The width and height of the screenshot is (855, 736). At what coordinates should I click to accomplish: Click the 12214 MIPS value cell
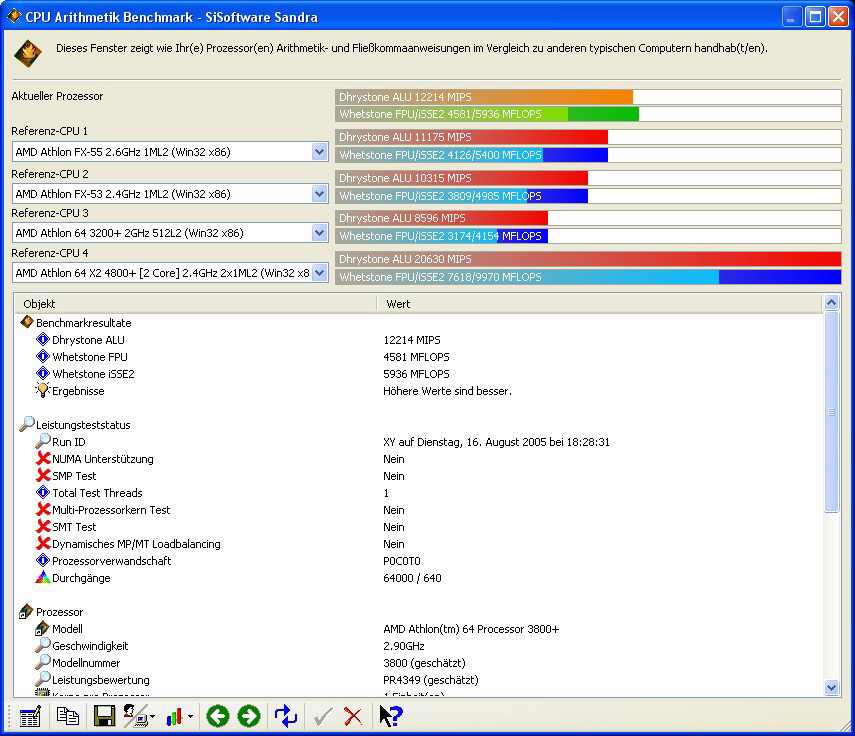(412, 340)
